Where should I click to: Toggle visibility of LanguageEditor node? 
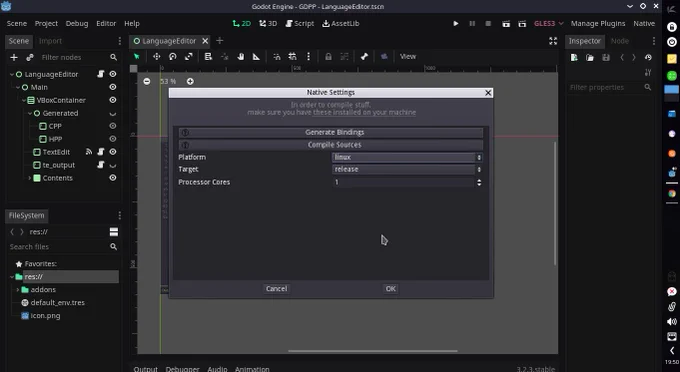point(113,74)
